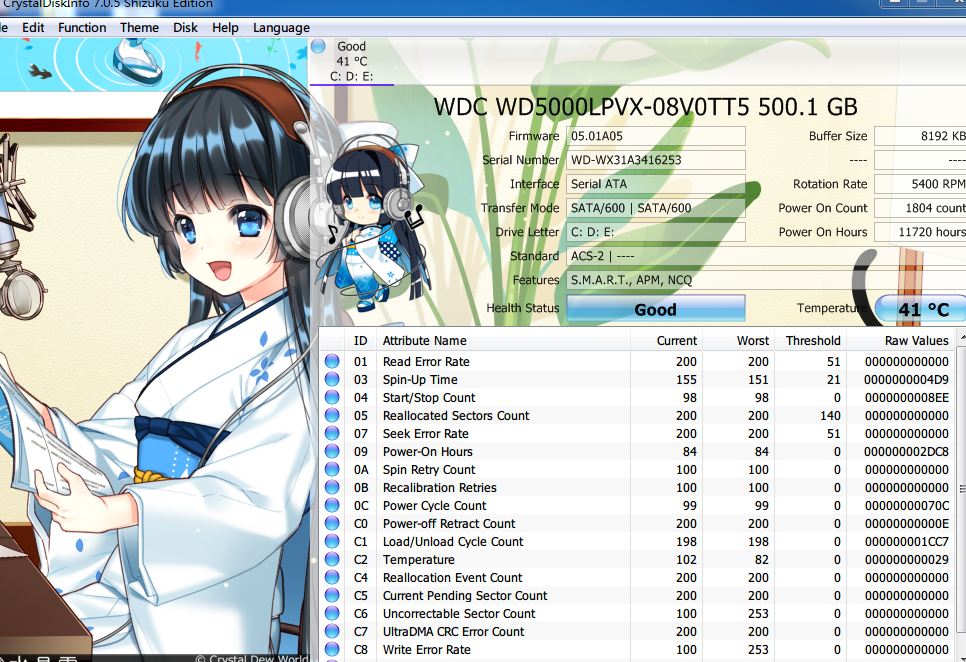Viewport: 966px width, 662px height.
Task: Click the Firmware field 05.01A05
Action: 656,136
